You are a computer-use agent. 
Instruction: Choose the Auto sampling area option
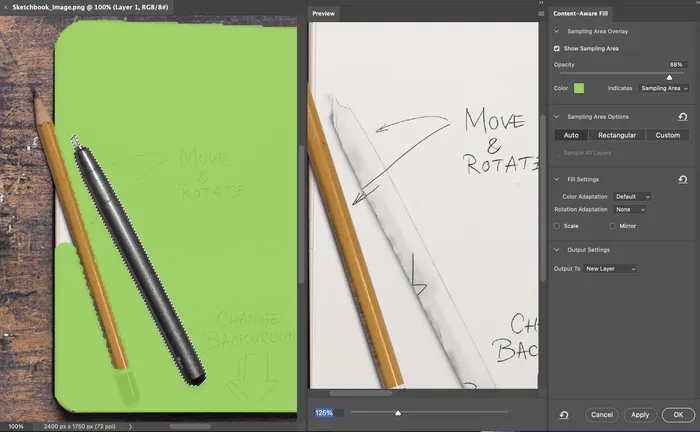[571, 135]
